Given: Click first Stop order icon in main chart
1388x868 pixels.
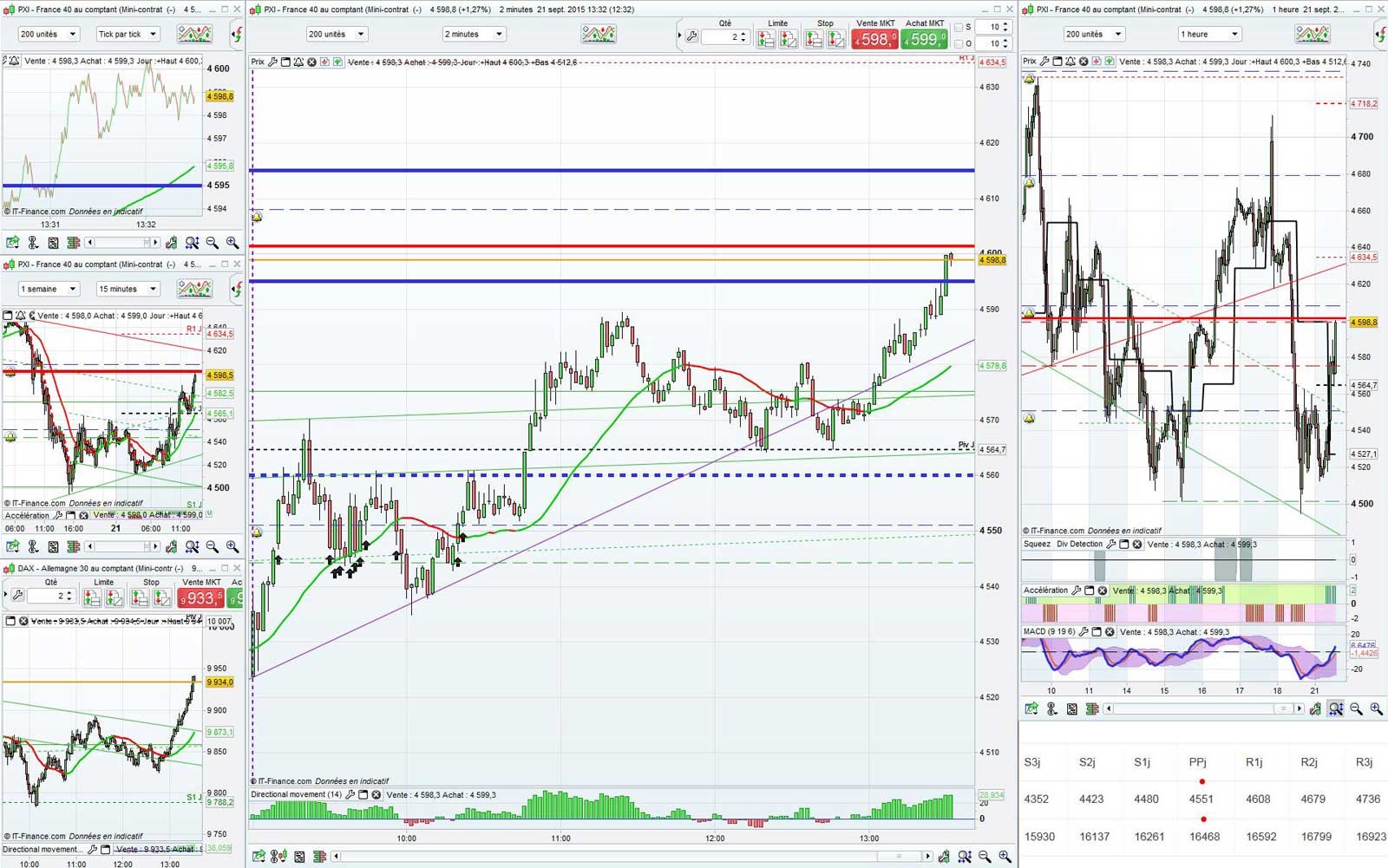Looking at the screenshot, I should click(x=813, y=39).
